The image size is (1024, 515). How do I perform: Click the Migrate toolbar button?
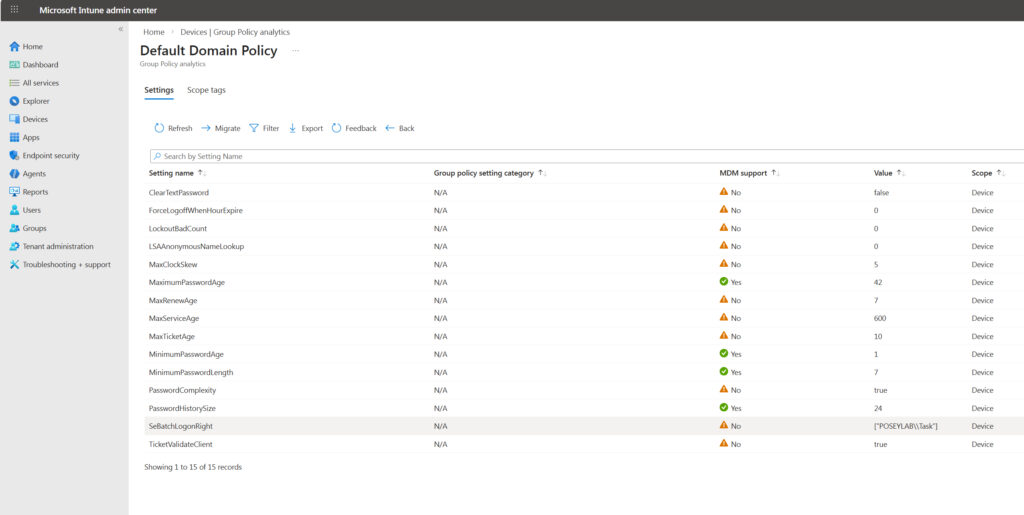tap(220, 129)
